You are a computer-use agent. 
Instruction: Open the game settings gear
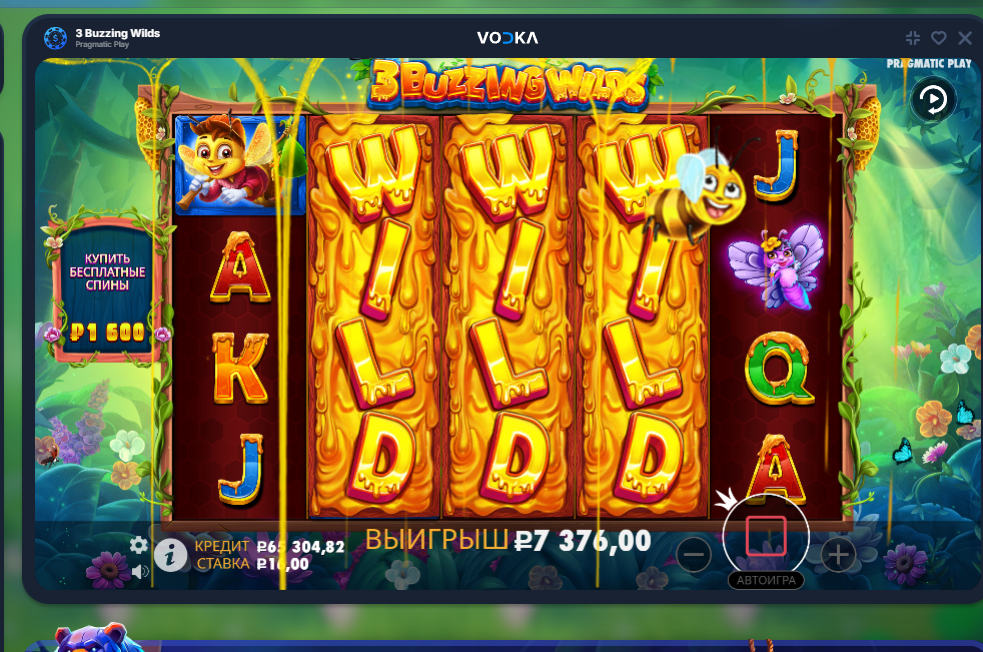[139, 545]
